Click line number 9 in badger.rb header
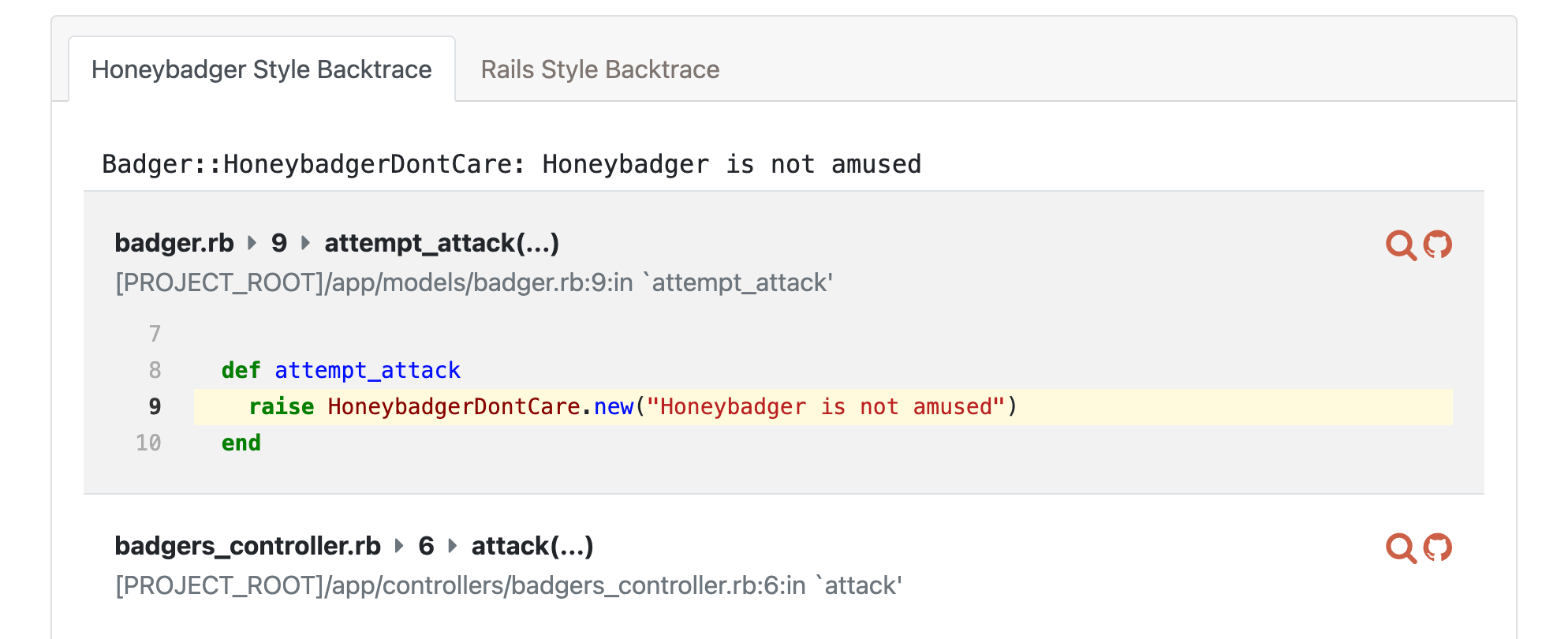The width and height of the screenshot is (1568, 639). point(279,243)
